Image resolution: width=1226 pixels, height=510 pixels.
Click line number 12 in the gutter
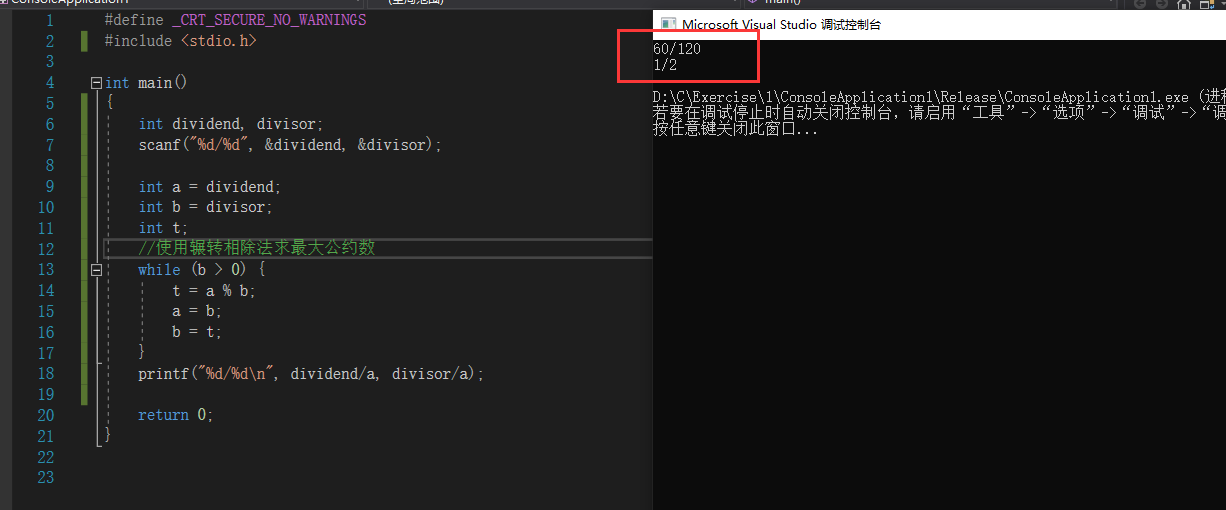coord(46,249)
